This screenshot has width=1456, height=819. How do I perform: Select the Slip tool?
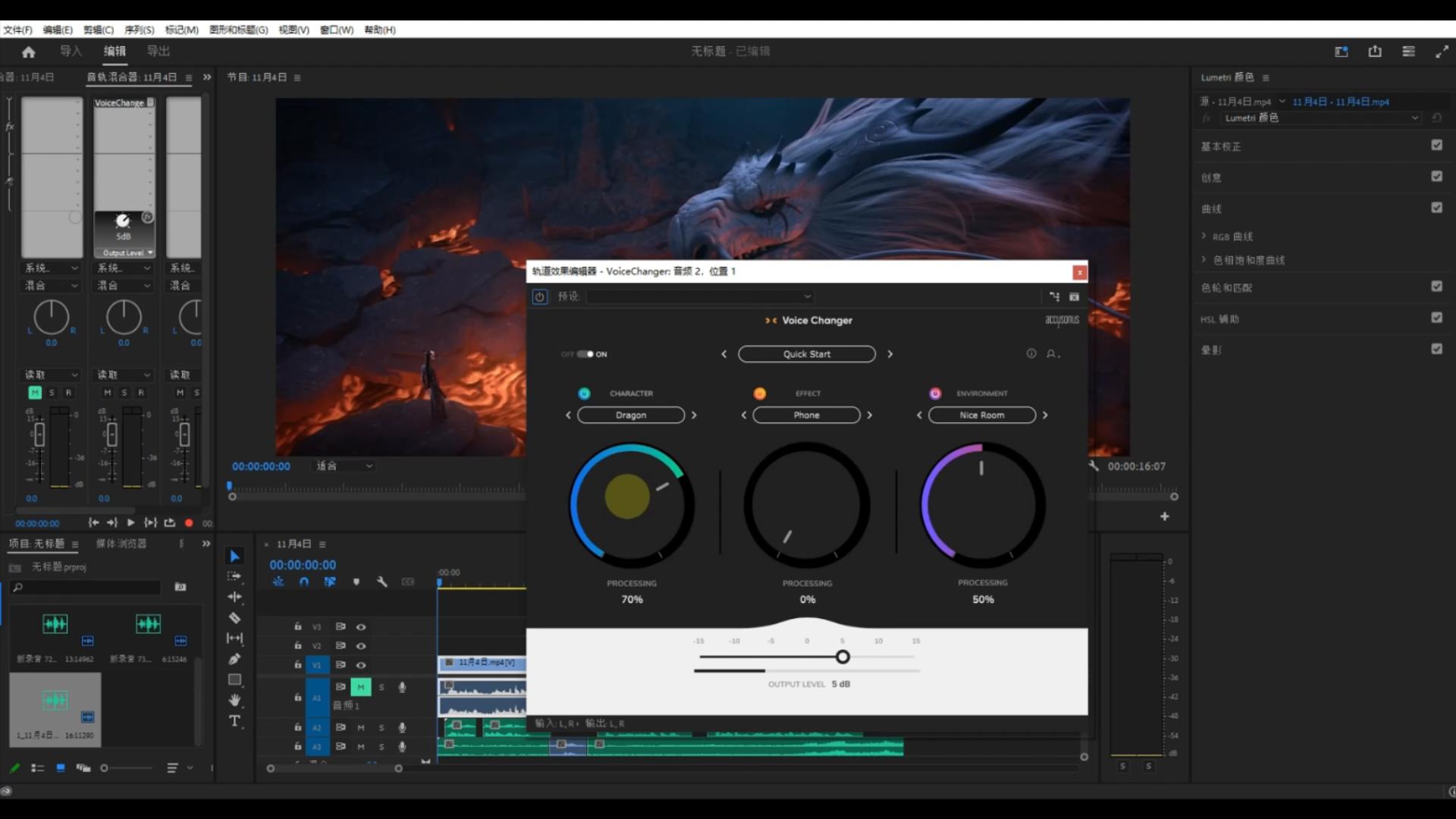pyautogui.click(x=235, y=639)
